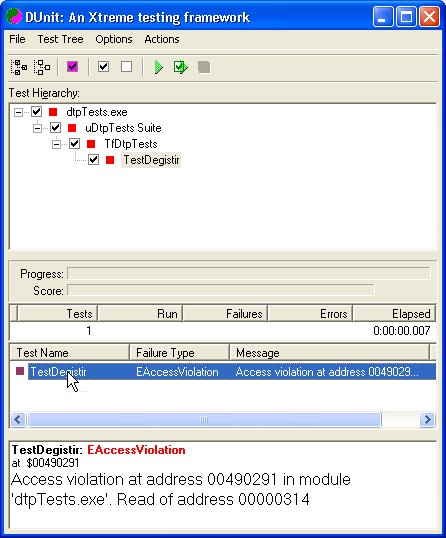Screen dimensions: 446x538
Task: Uncheck the dtpTests.exe checkbox
Action: [36, 112]
